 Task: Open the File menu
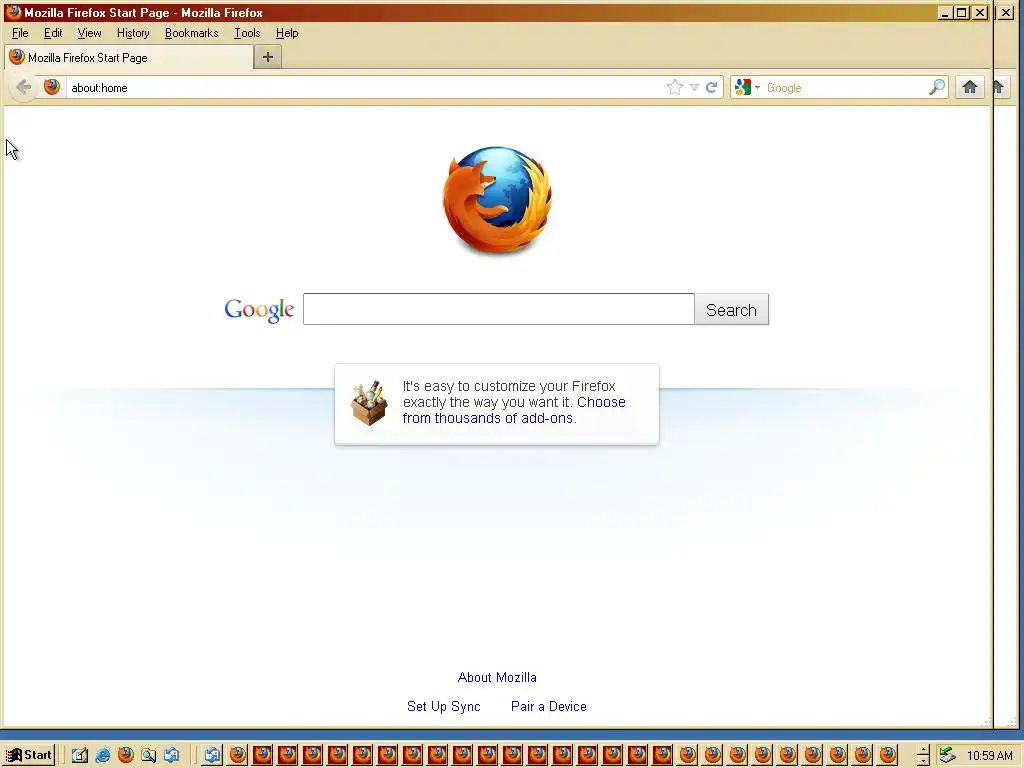pyautogui.click(x=20, y=33)
